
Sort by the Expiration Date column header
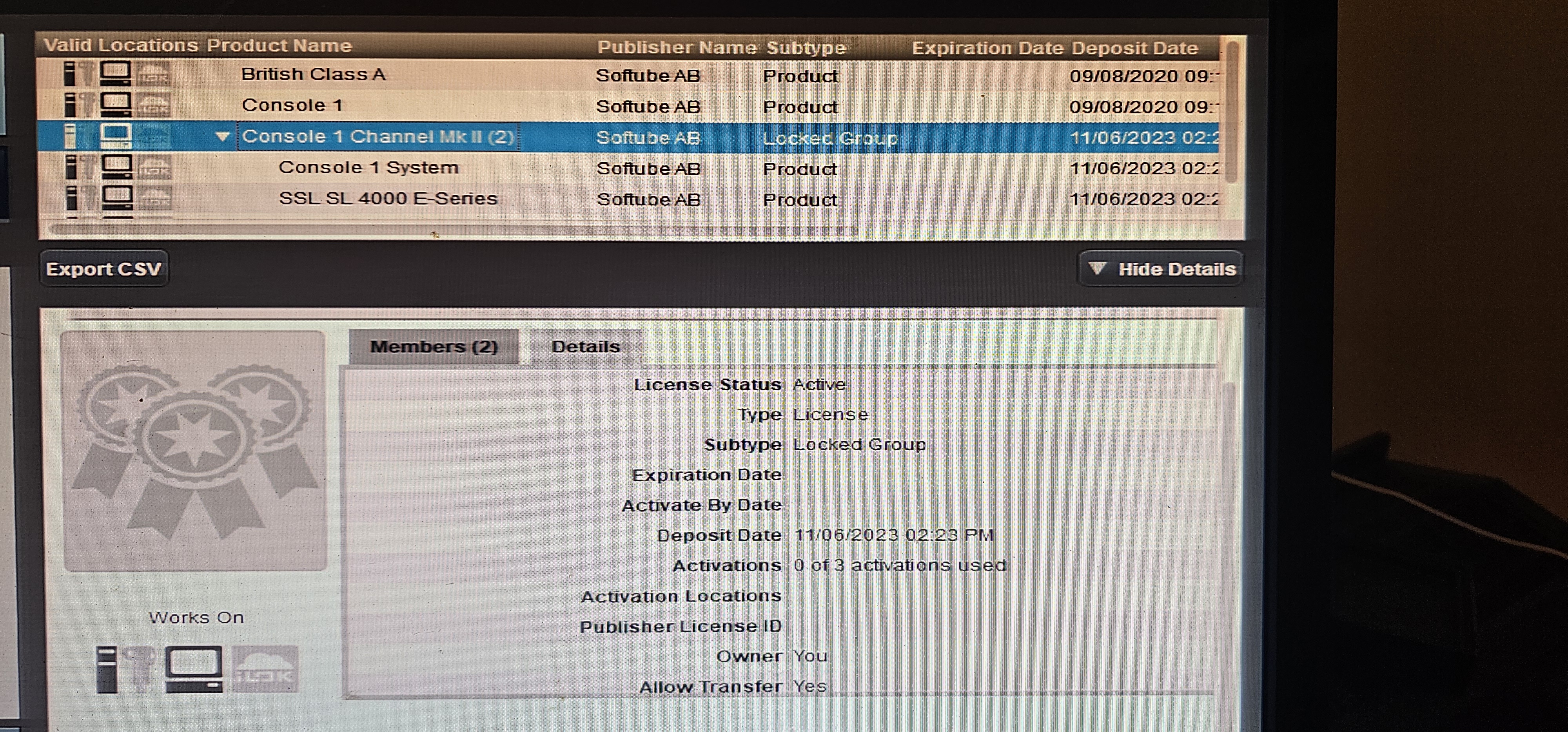pyautogui.click(x=987, y=48)
